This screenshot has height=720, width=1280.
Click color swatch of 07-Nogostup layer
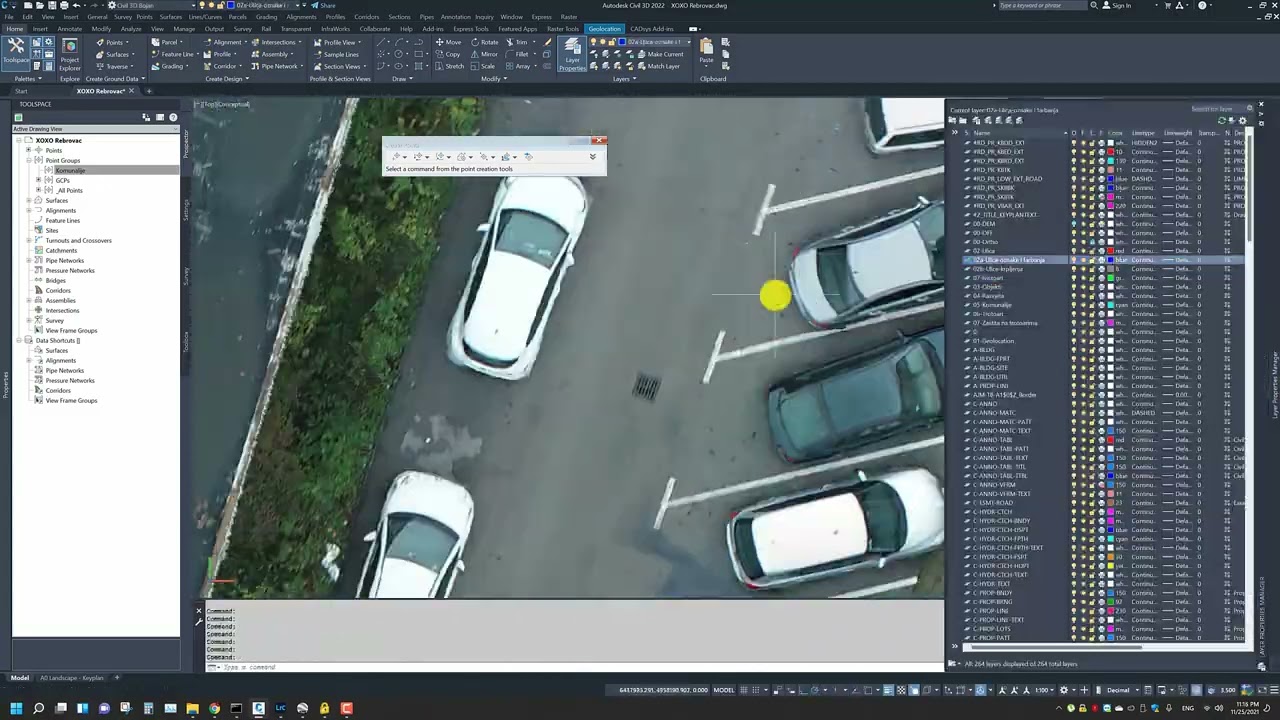(1110, 278)
